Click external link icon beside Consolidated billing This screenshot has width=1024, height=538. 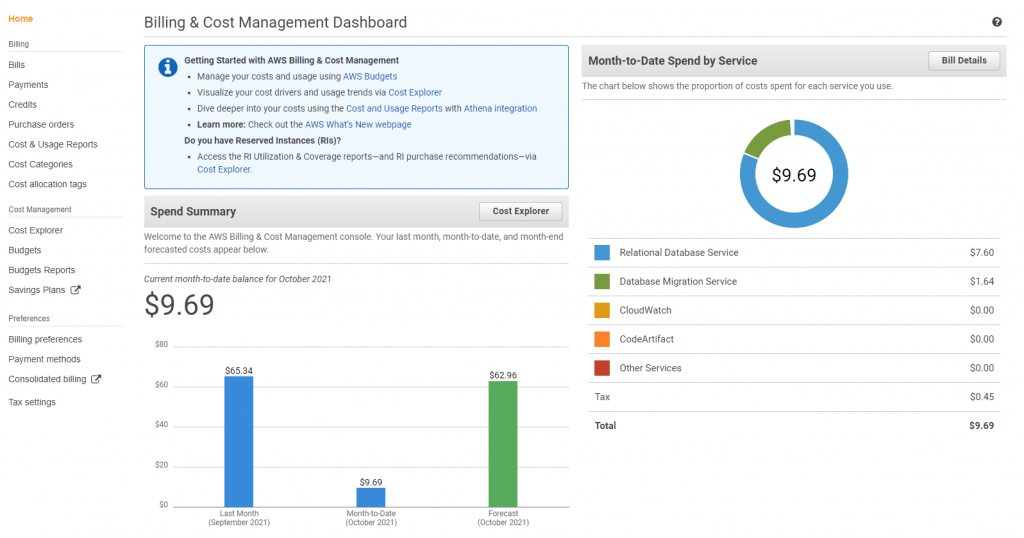[96, 379]
